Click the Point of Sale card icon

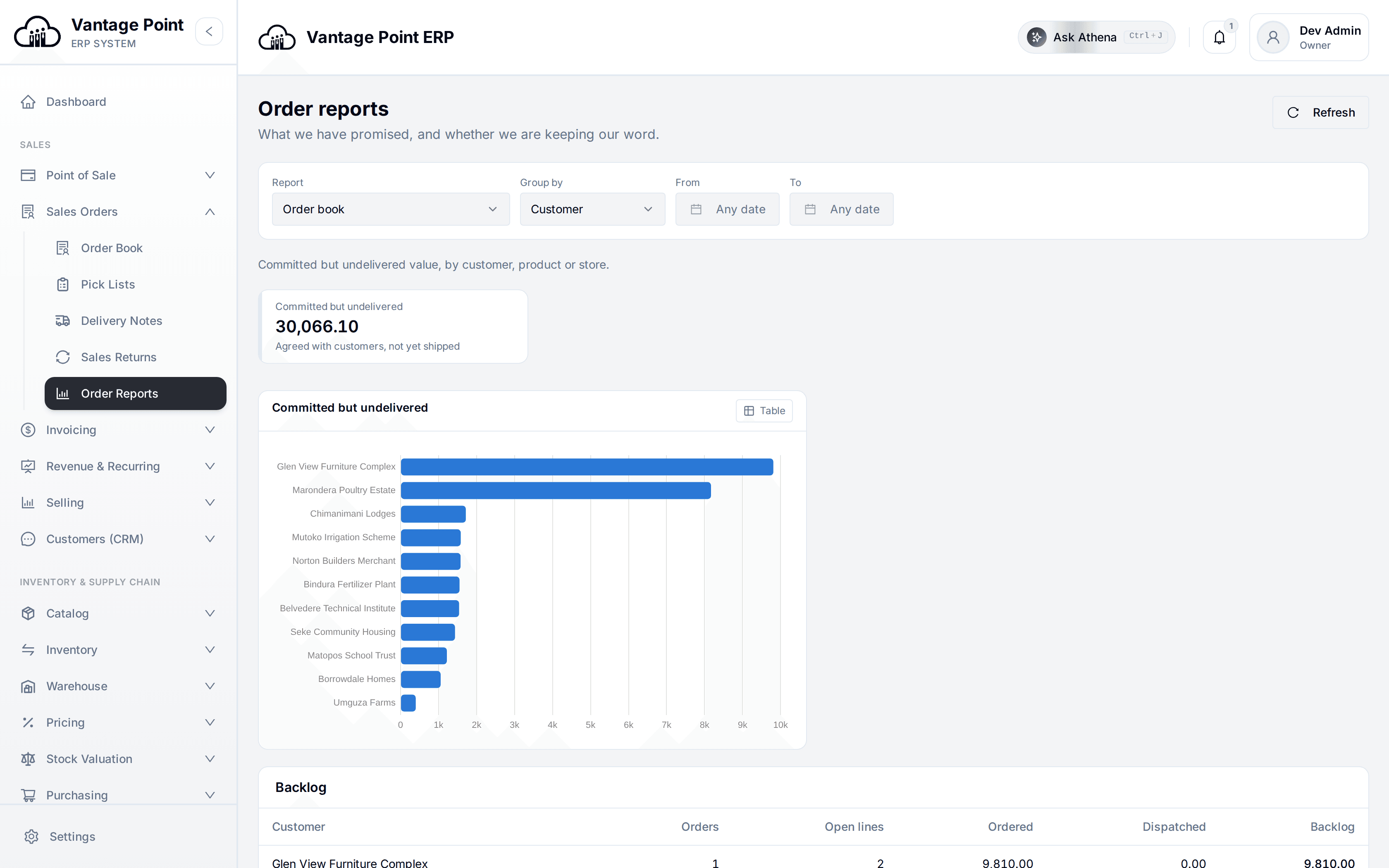tap(28, 175)
